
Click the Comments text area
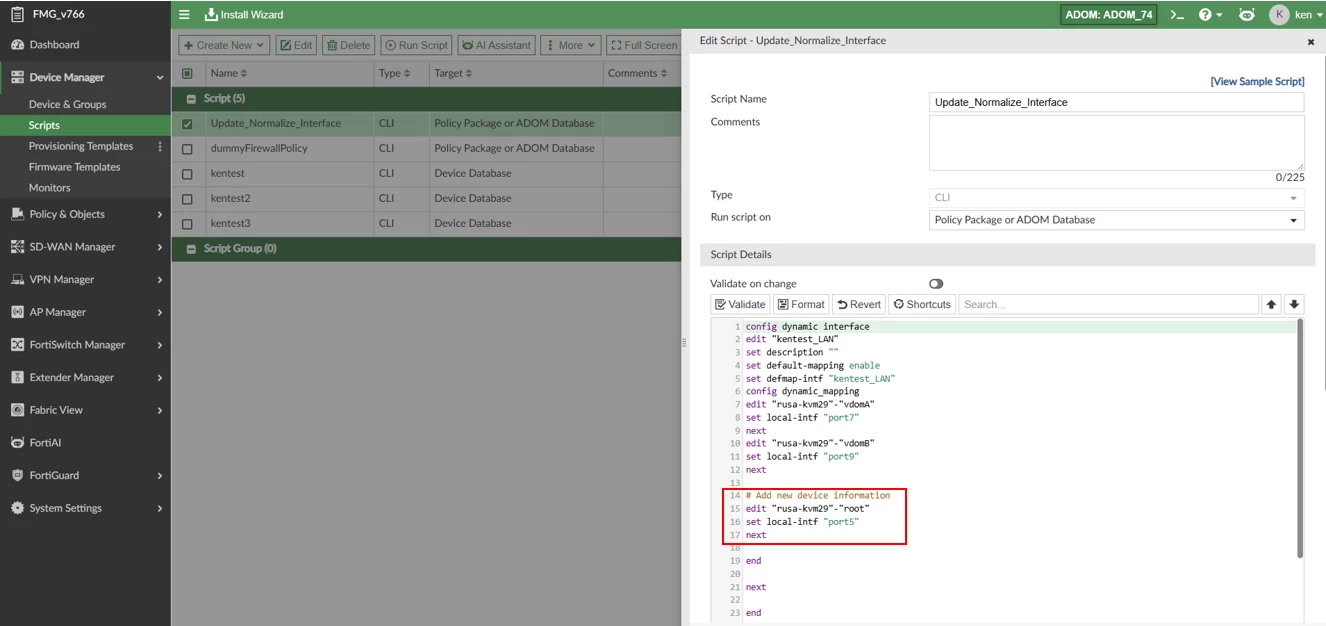tap(1117, 143)
